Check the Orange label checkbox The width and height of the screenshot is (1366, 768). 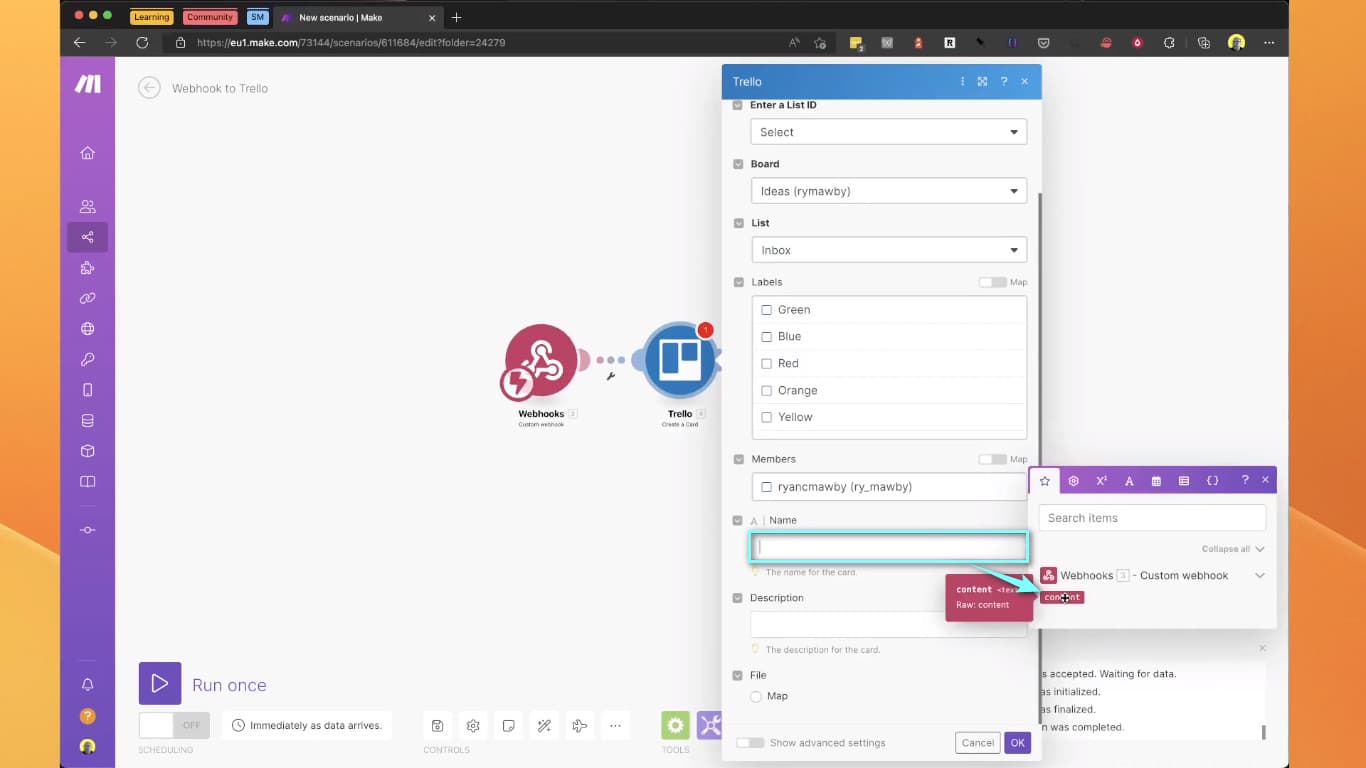[767, 391]
